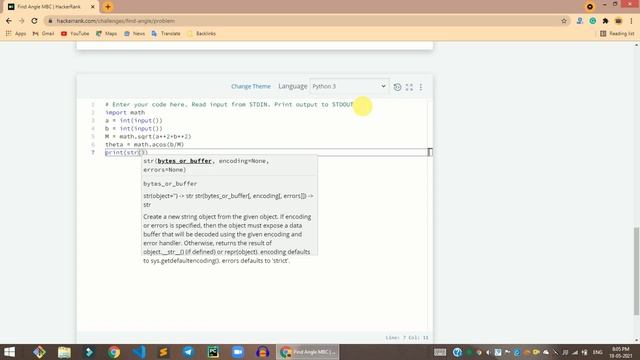Viewport: 640px width, 360px height.
Task: Open the Backlinks bookmark folder
Action: [x=201, y=33]
